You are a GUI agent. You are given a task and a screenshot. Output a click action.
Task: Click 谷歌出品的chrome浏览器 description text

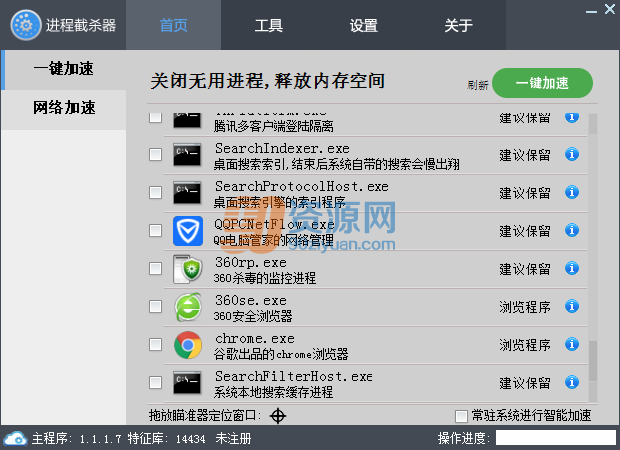(x=281, y=354)
